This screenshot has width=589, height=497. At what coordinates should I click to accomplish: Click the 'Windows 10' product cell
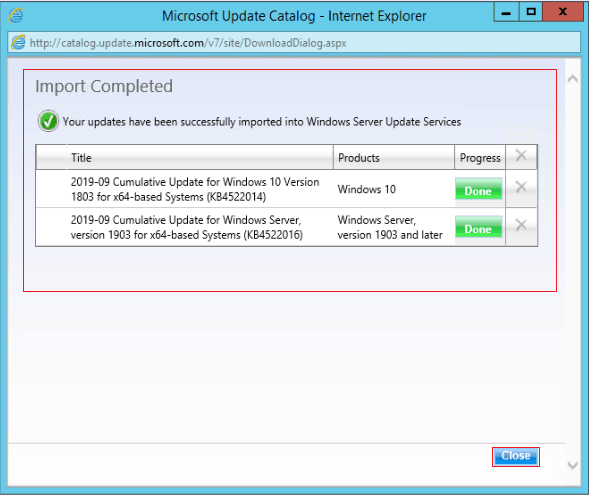tap(367, 189)
